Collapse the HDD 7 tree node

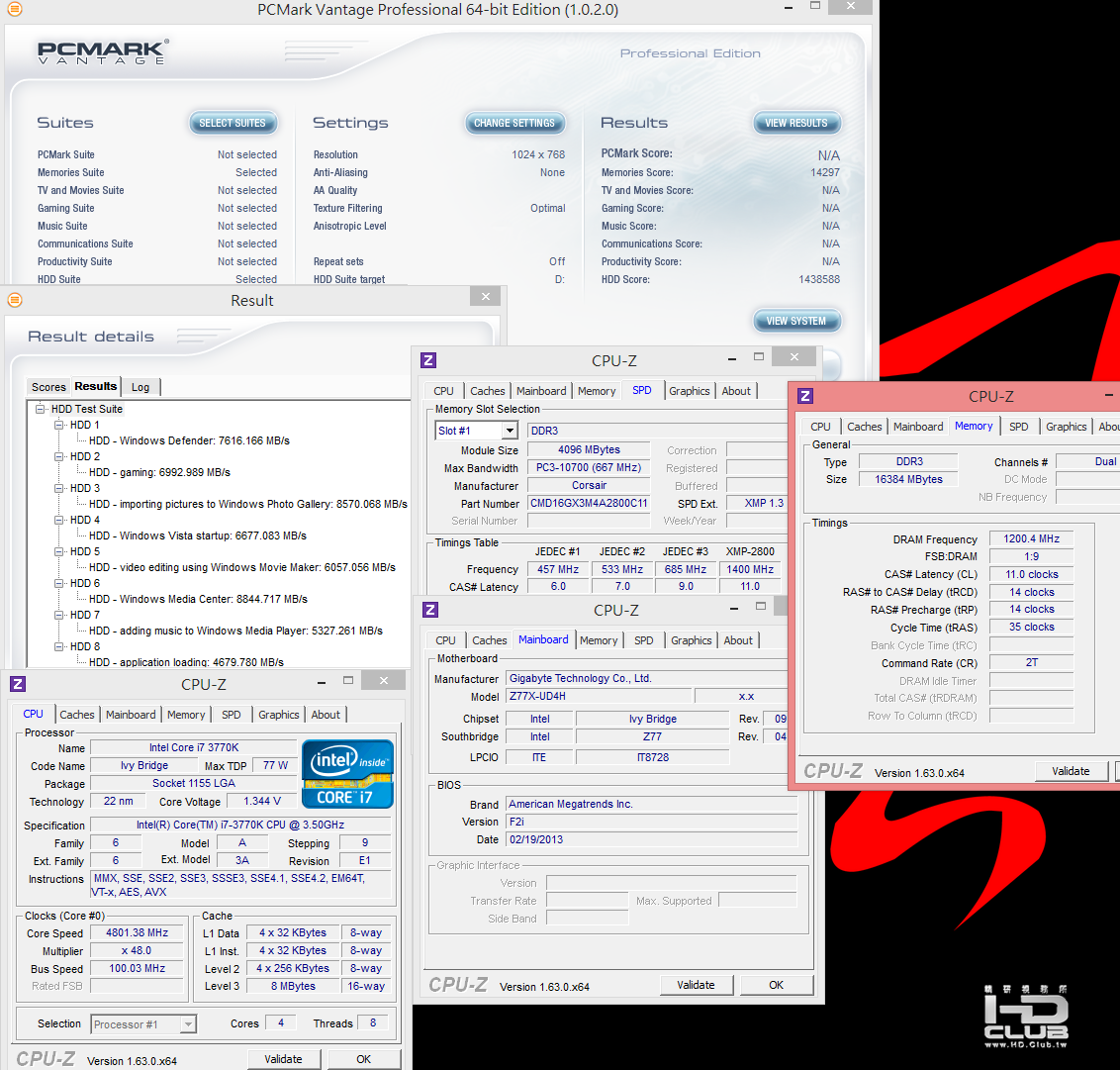coord(59,615)
